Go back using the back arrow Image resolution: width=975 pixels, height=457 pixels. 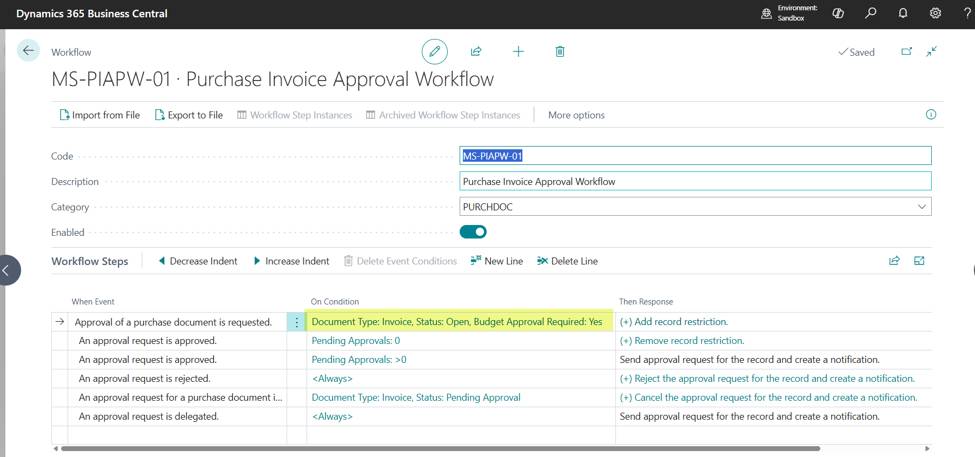click(28, 50)
